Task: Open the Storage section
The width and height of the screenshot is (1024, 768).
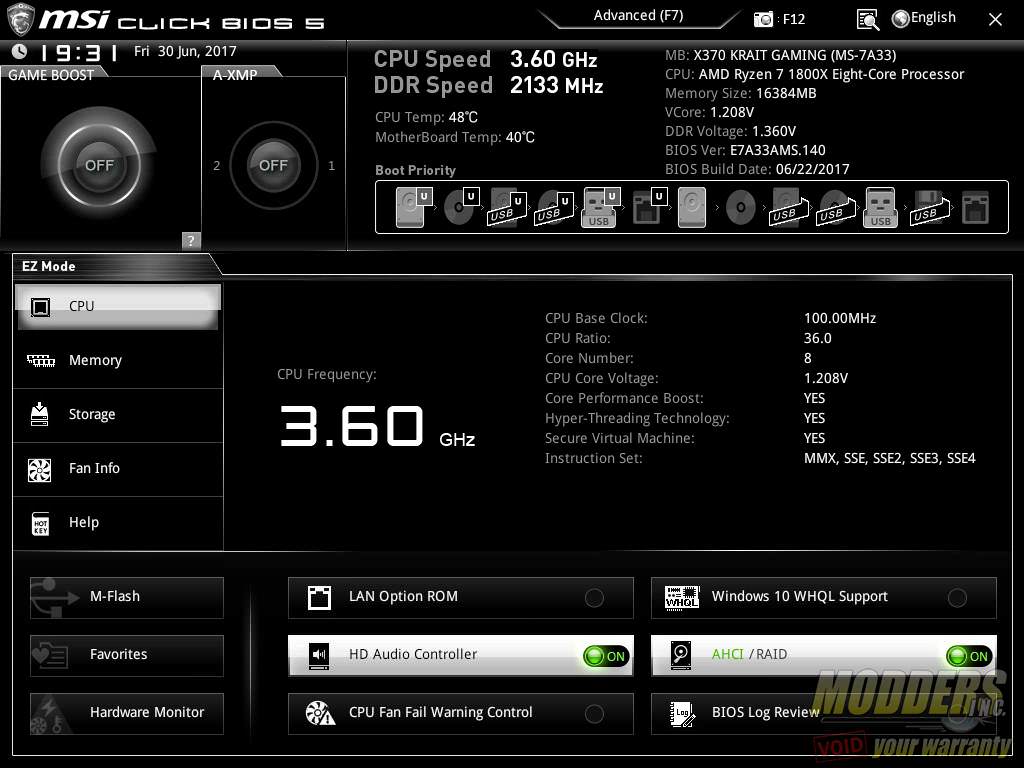Action: click(118, 415)
